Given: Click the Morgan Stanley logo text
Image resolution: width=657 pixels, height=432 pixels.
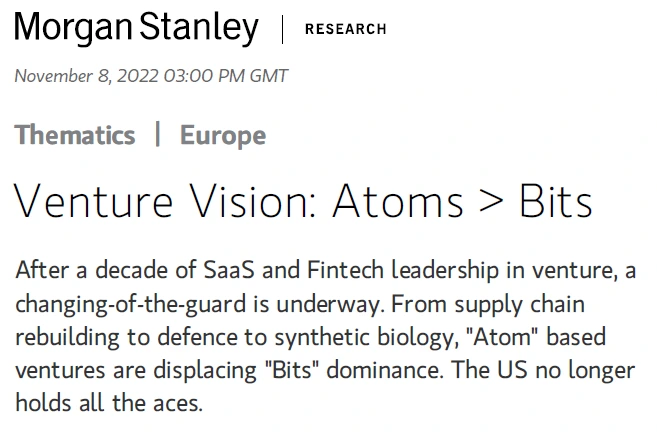Looking at the screenshot, I should coord(136,28).
